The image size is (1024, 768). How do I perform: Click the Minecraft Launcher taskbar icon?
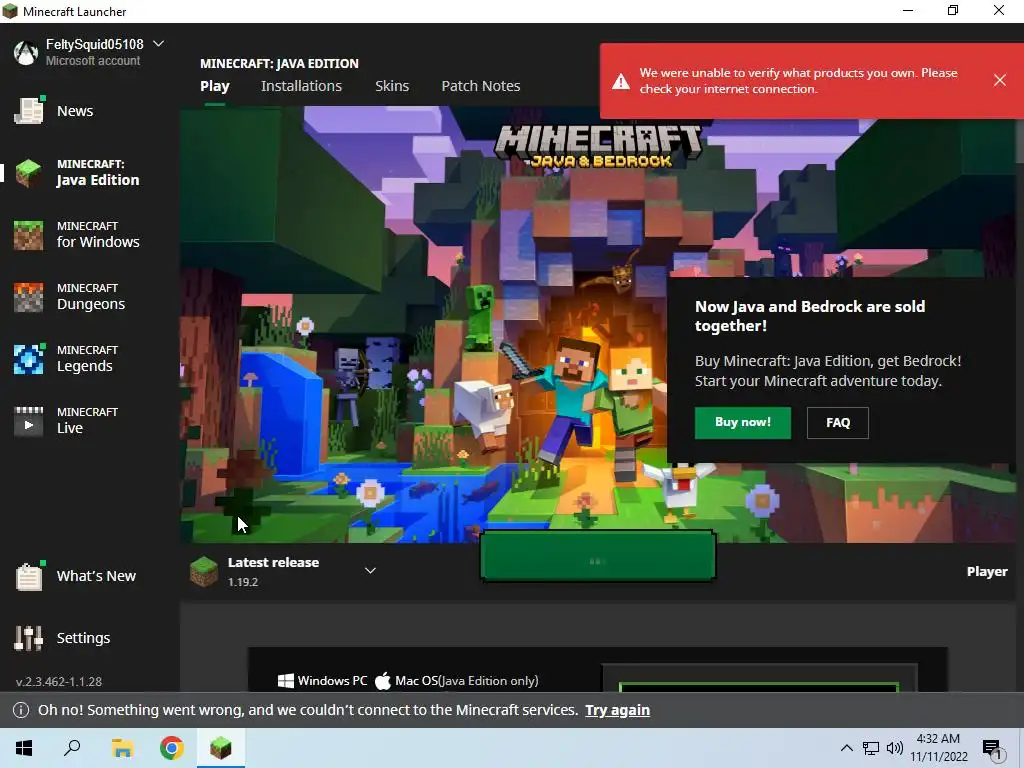point(221,748)
